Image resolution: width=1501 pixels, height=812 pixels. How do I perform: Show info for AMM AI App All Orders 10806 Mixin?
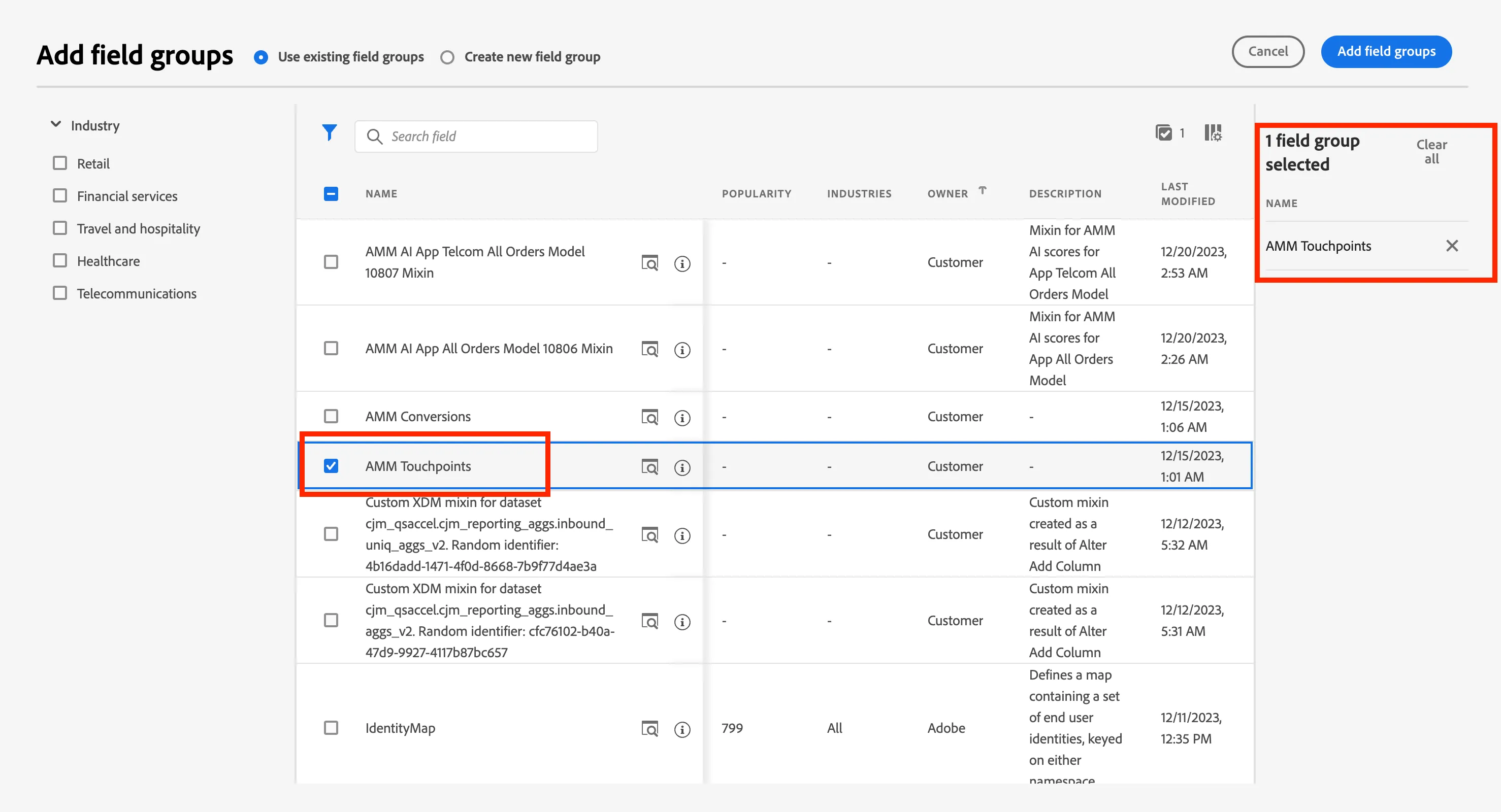(682, 350)
